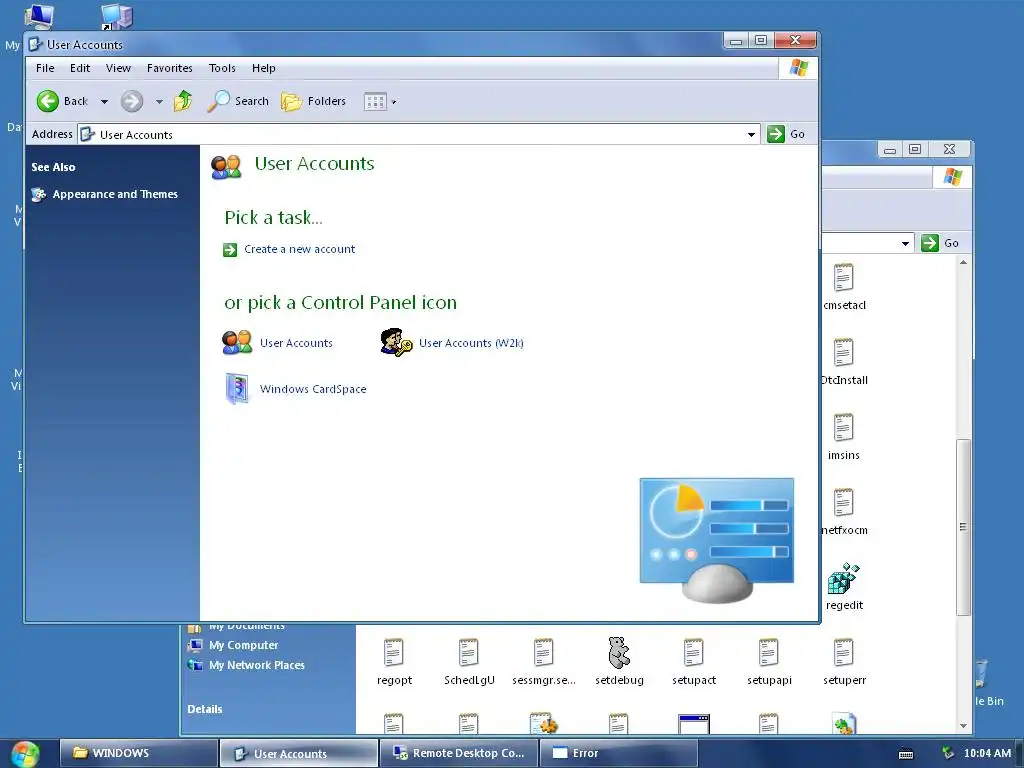Open the File menu

[45, 68]
